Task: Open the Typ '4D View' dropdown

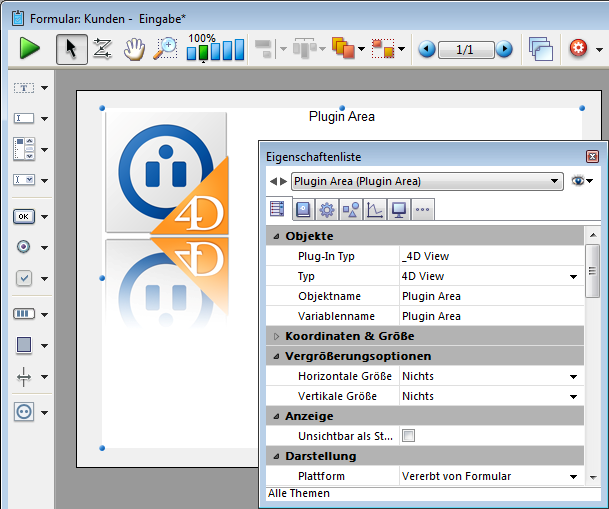Action: point(574,276)
